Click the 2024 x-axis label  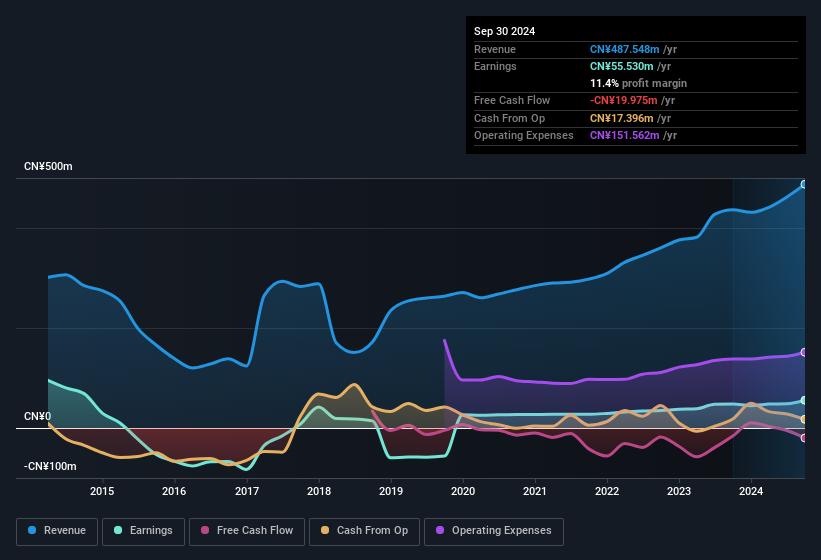751,491
